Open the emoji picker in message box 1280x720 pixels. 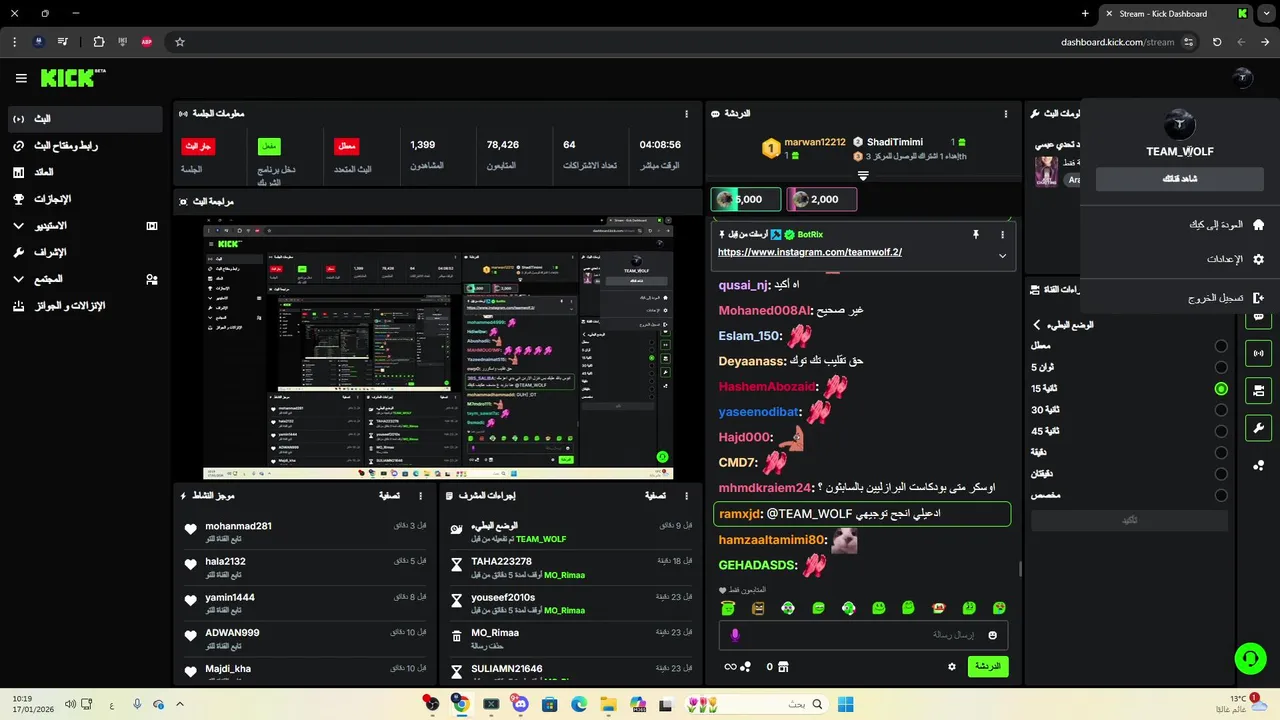[x=993, y=635]
